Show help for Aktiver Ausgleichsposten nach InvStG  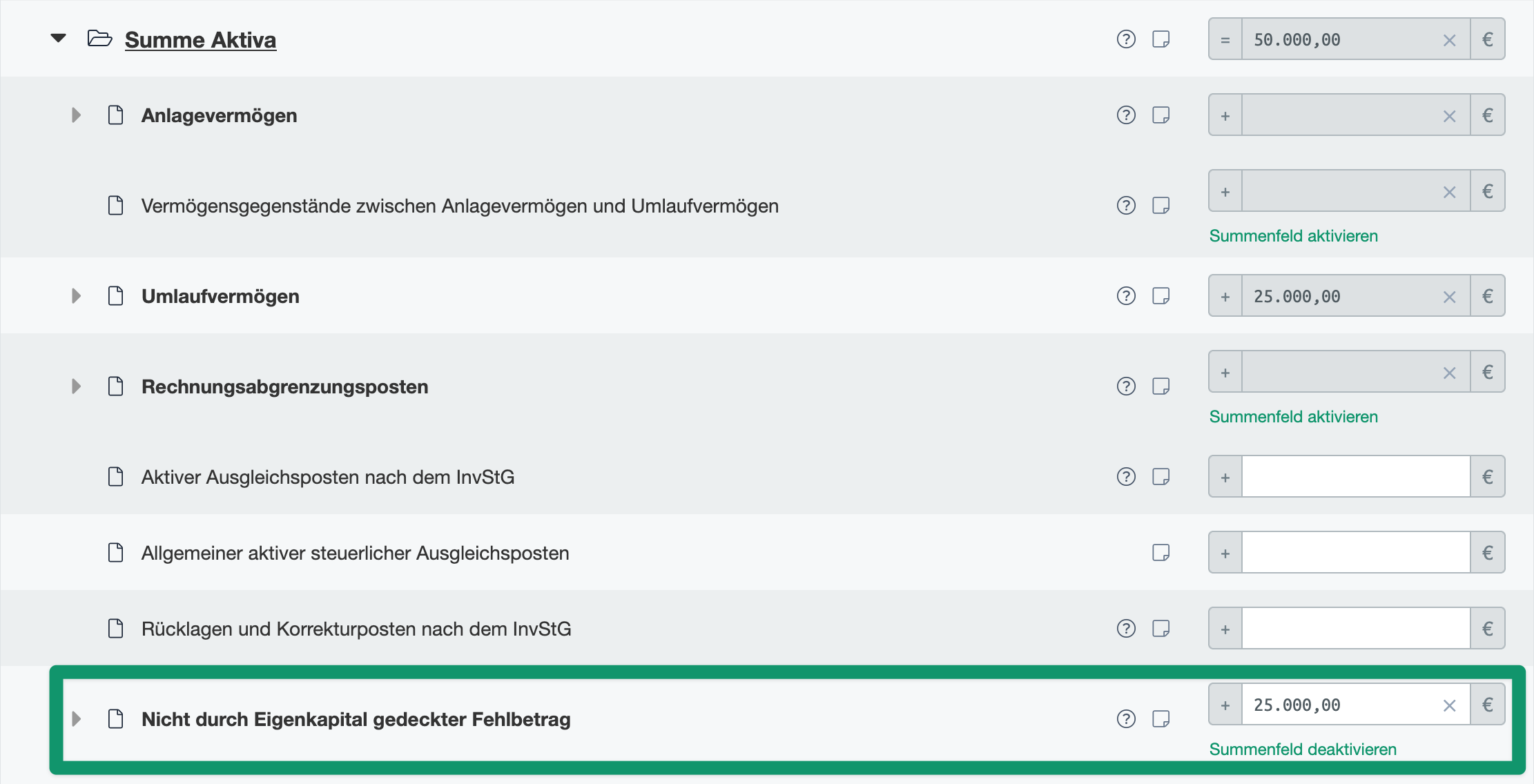click(x=1126, y=477)
